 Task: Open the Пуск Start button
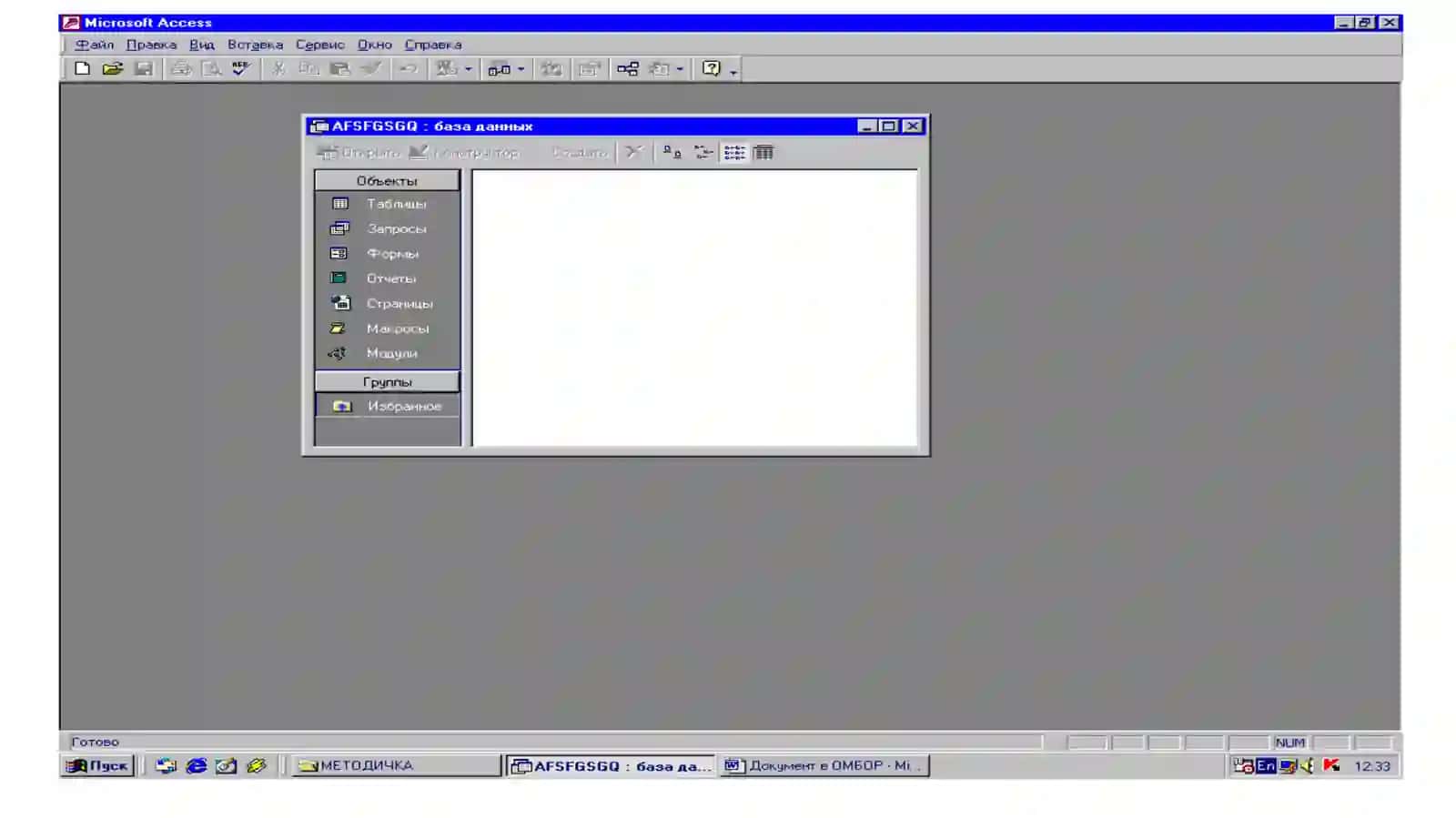point(98,766)
